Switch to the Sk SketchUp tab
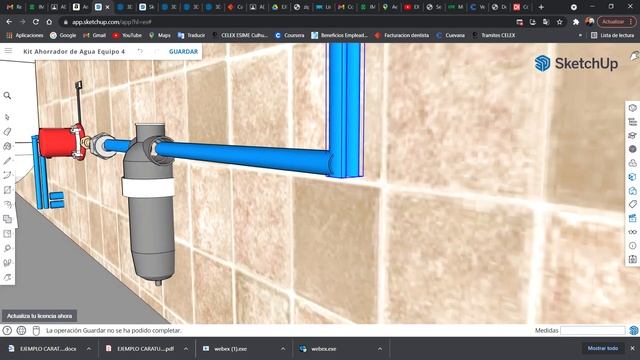The height and width of the screenshot is (360, 640). pyautogui.click(x=147, y=7)
